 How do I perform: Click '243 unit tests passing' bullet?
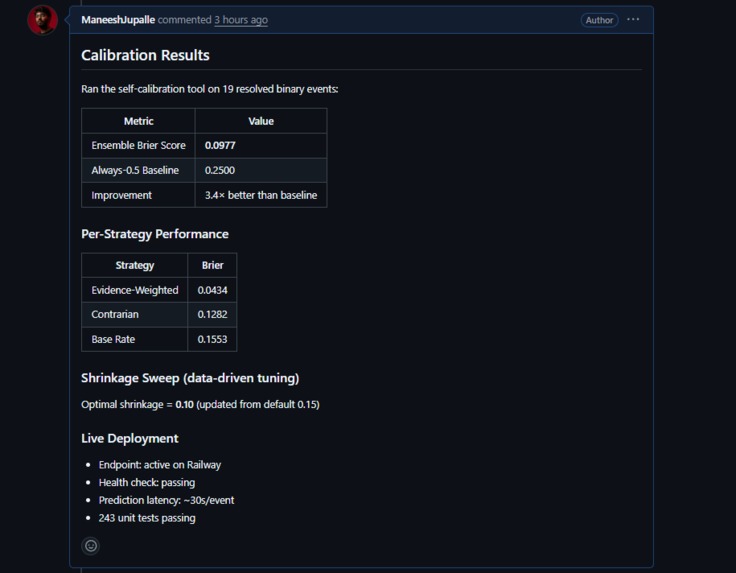[x=147, y=518]
